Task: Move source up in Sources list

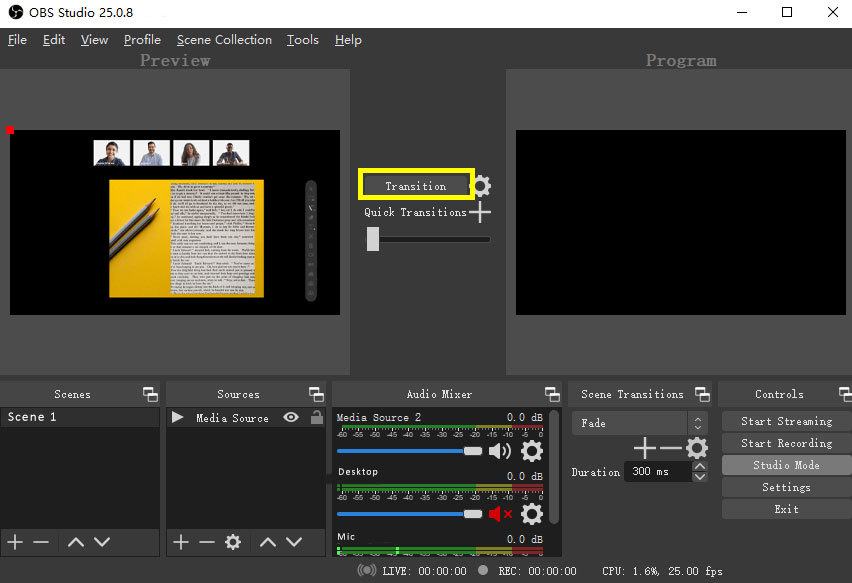Action: pos(268,542)
